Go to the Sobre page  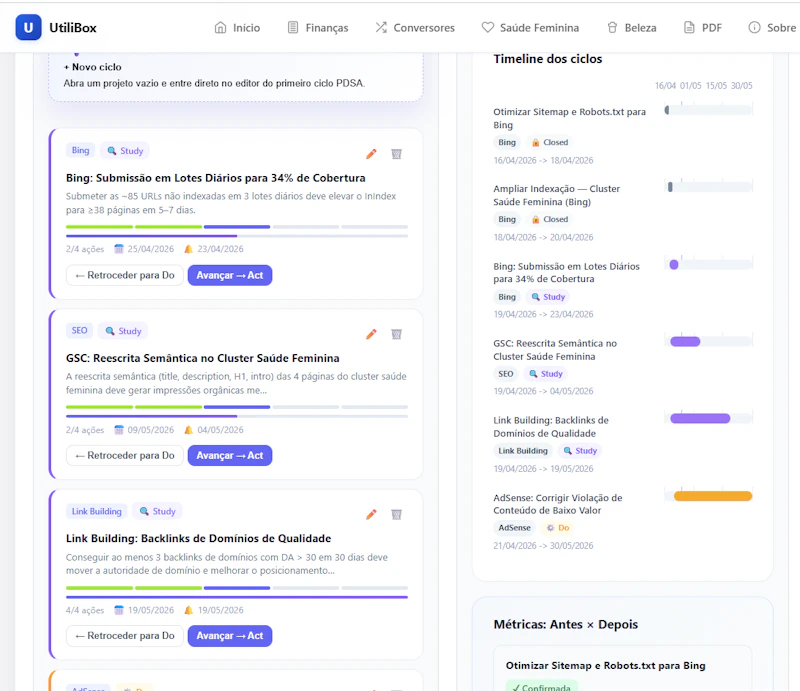pos(772,28)
